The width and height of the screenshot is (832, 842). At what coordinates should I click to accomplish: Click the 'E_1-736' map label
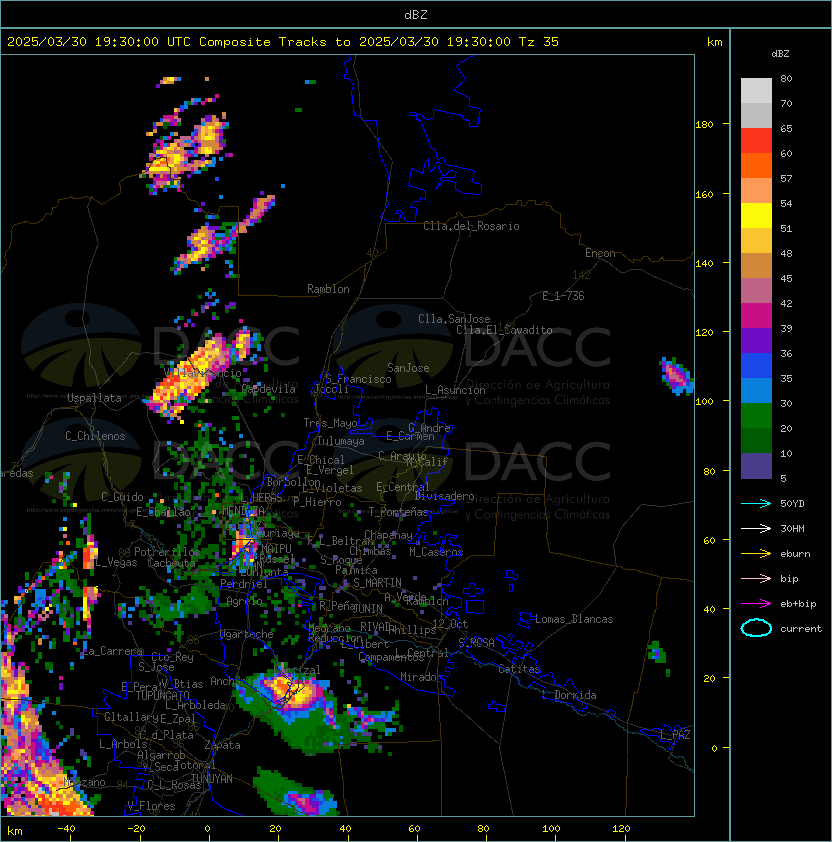[x=563, y=296]
